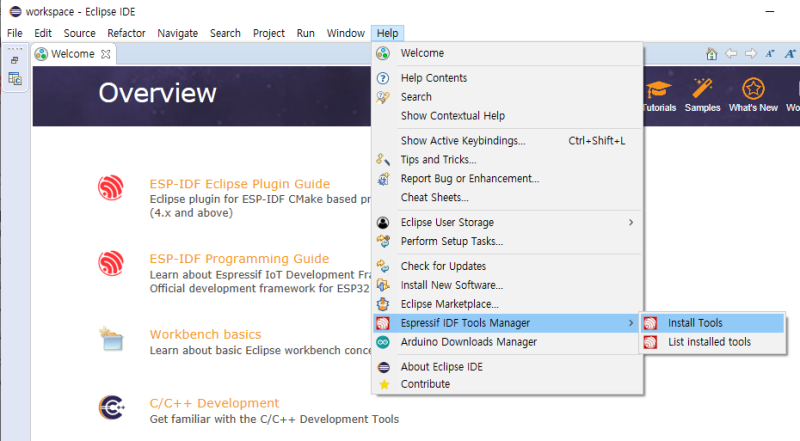This screenshot has width=800, height=441.
Task: Open the C/C++ Development link
Action: point(214,403)
